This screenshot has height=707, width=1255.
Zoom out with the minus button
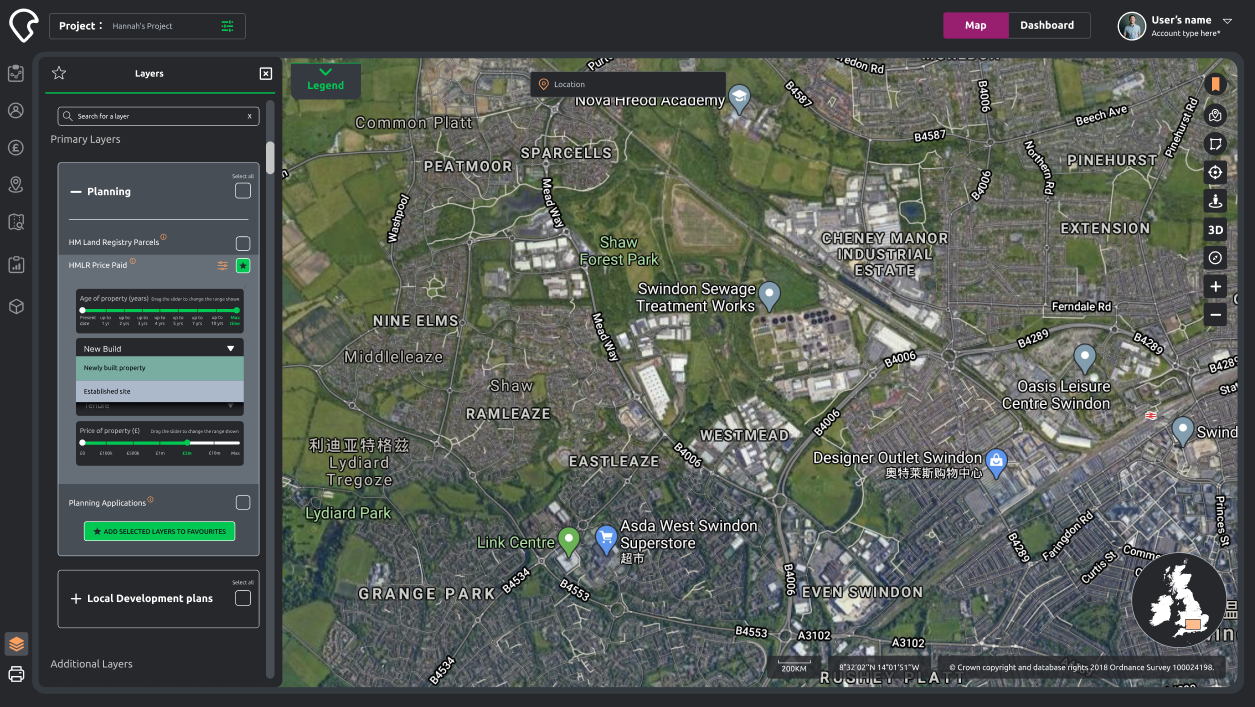tap(1215, 315)
